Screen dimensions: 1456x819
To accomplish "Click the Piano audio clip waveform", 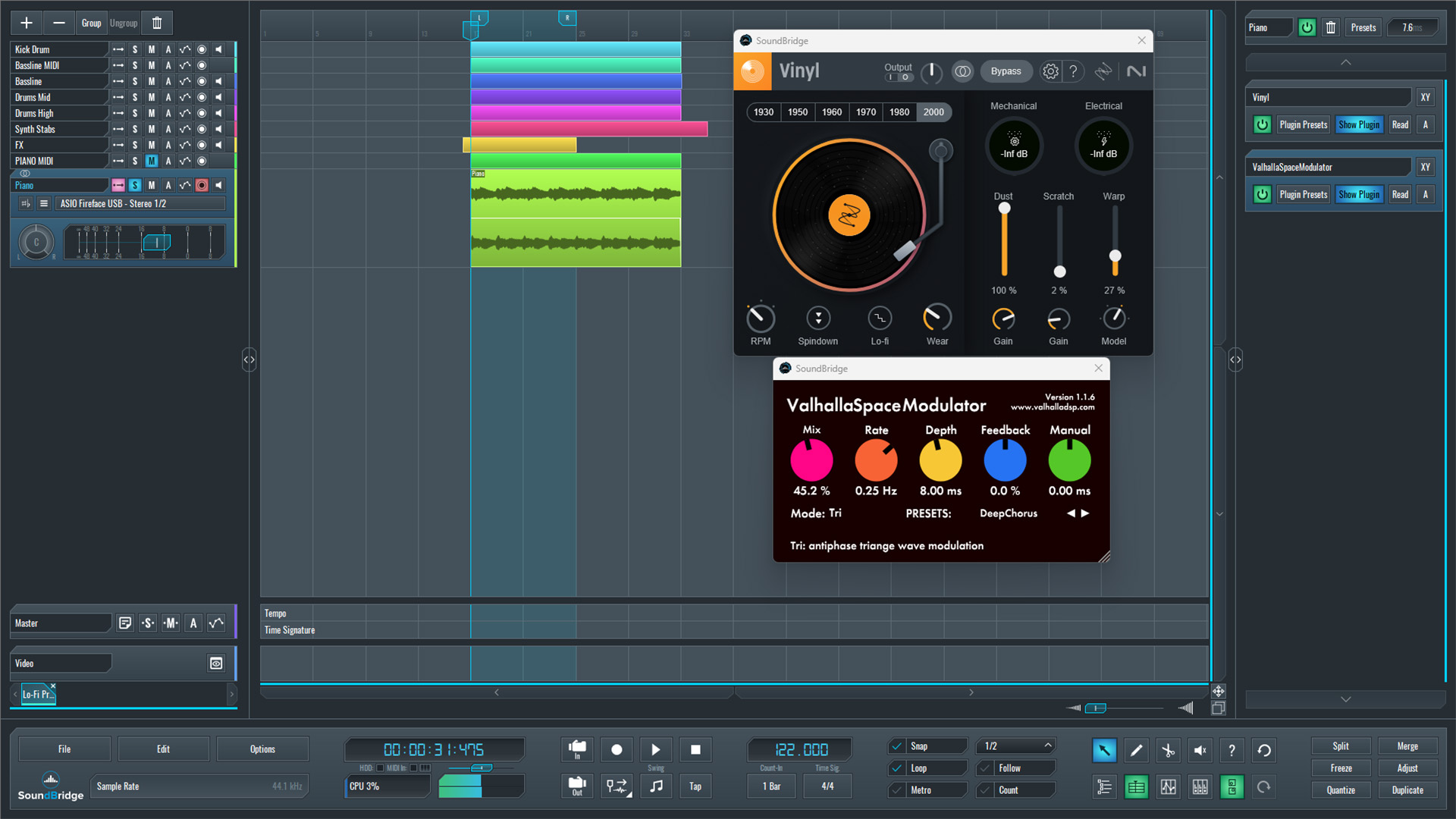I will [576, 218].
